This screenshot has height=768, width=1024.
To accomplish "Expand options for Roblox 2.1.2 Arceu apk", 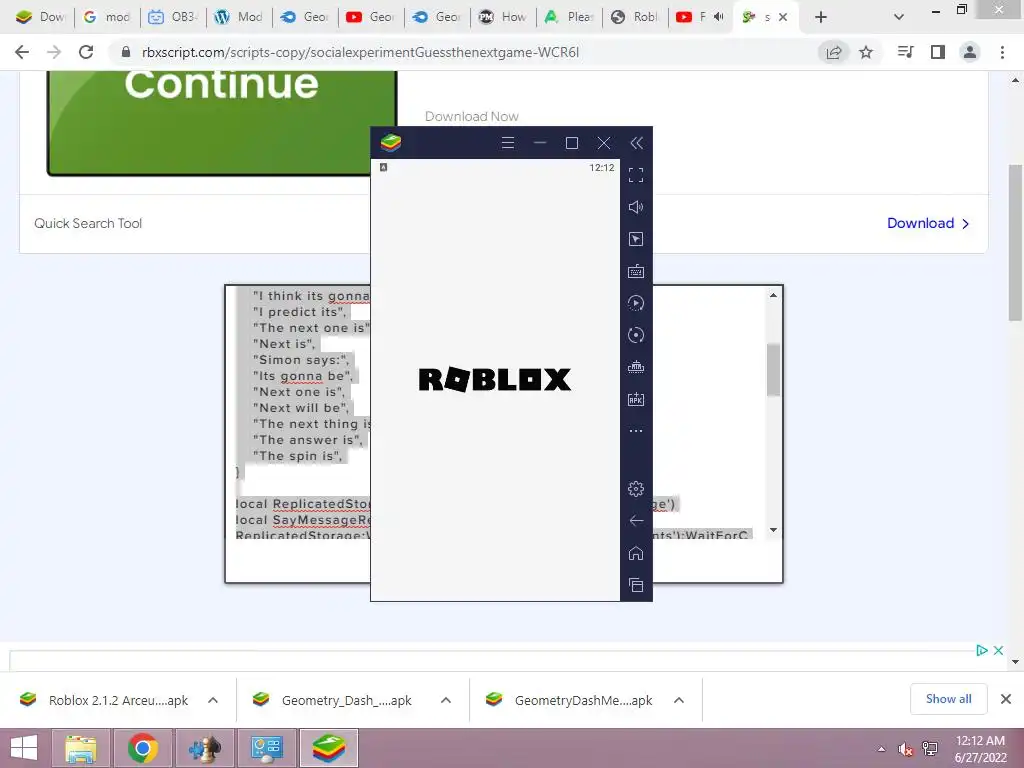I will [213, 700].
